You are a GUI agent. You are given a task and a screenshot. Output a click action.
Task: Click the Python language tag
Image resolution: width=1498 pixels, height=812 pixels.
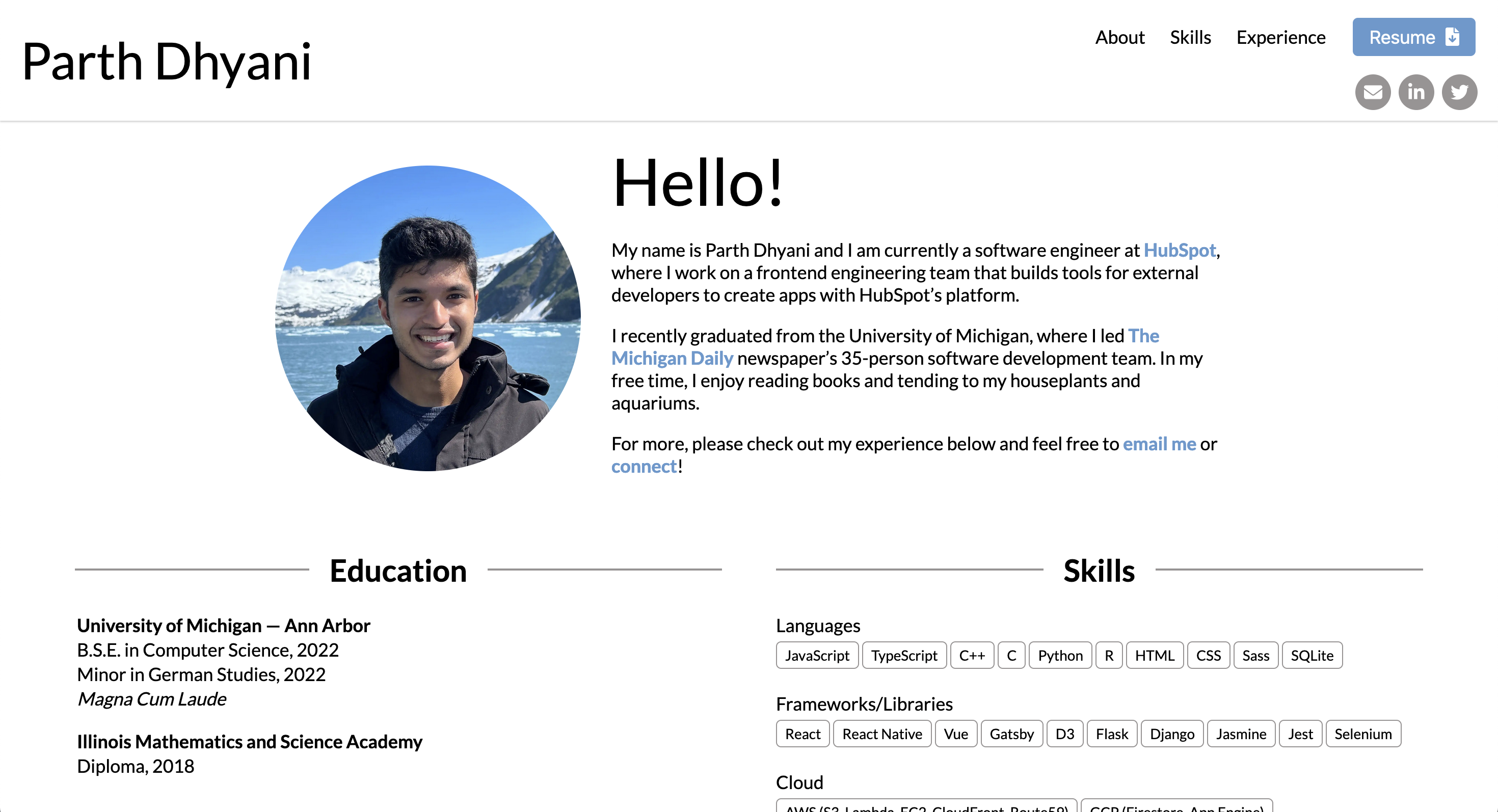(1059, 655)
